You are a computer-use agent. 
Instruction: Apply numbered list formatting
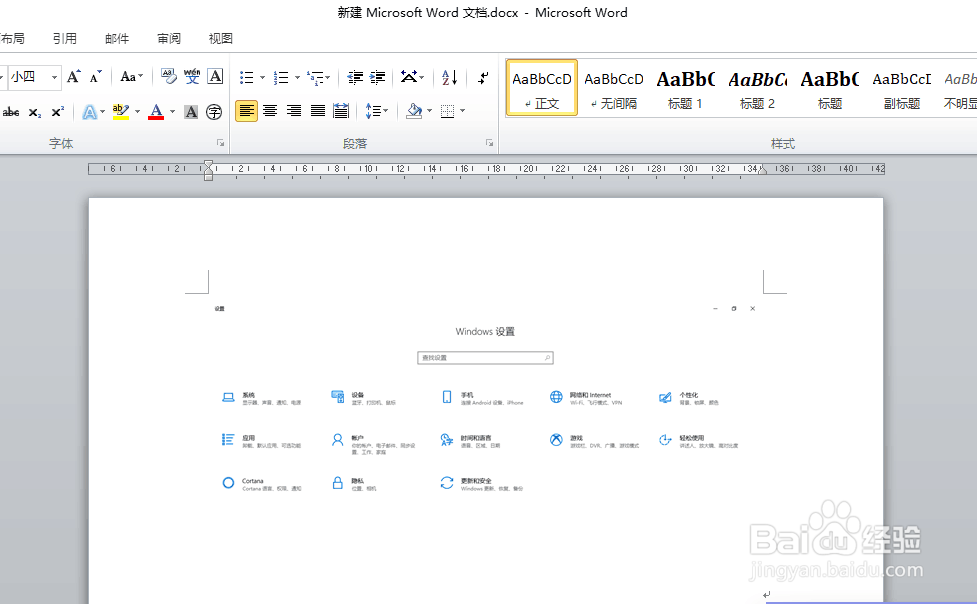(x=281, y=77)
